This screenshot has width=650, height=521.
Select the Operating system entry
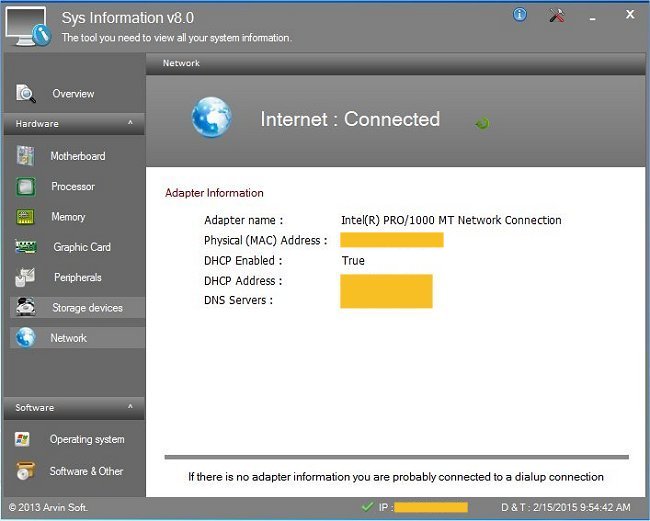click(x=87, y=439)
